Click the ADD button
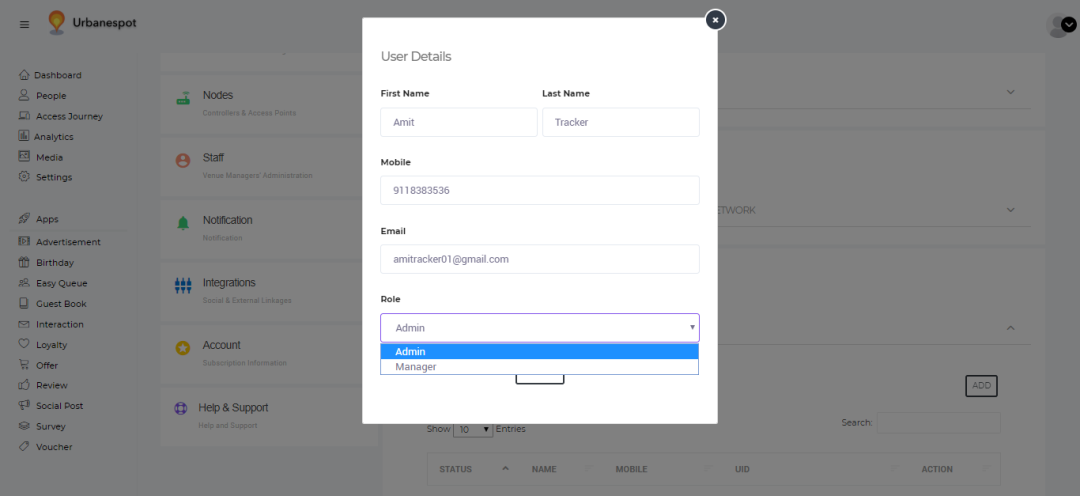1080x496 pixels. click(x=981, y=386)
